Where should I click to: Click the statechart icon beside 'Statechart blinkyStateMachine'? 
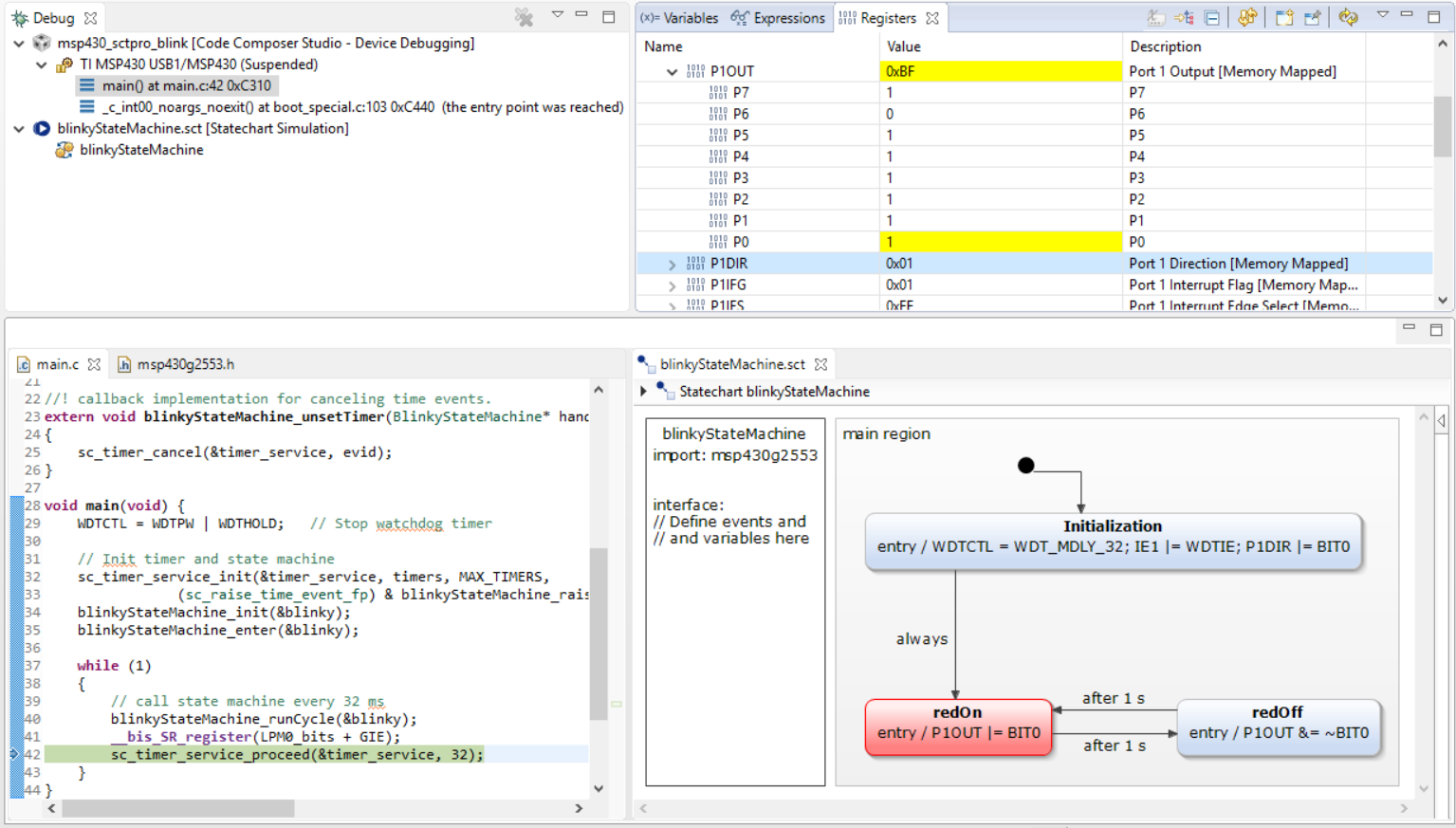662,391
